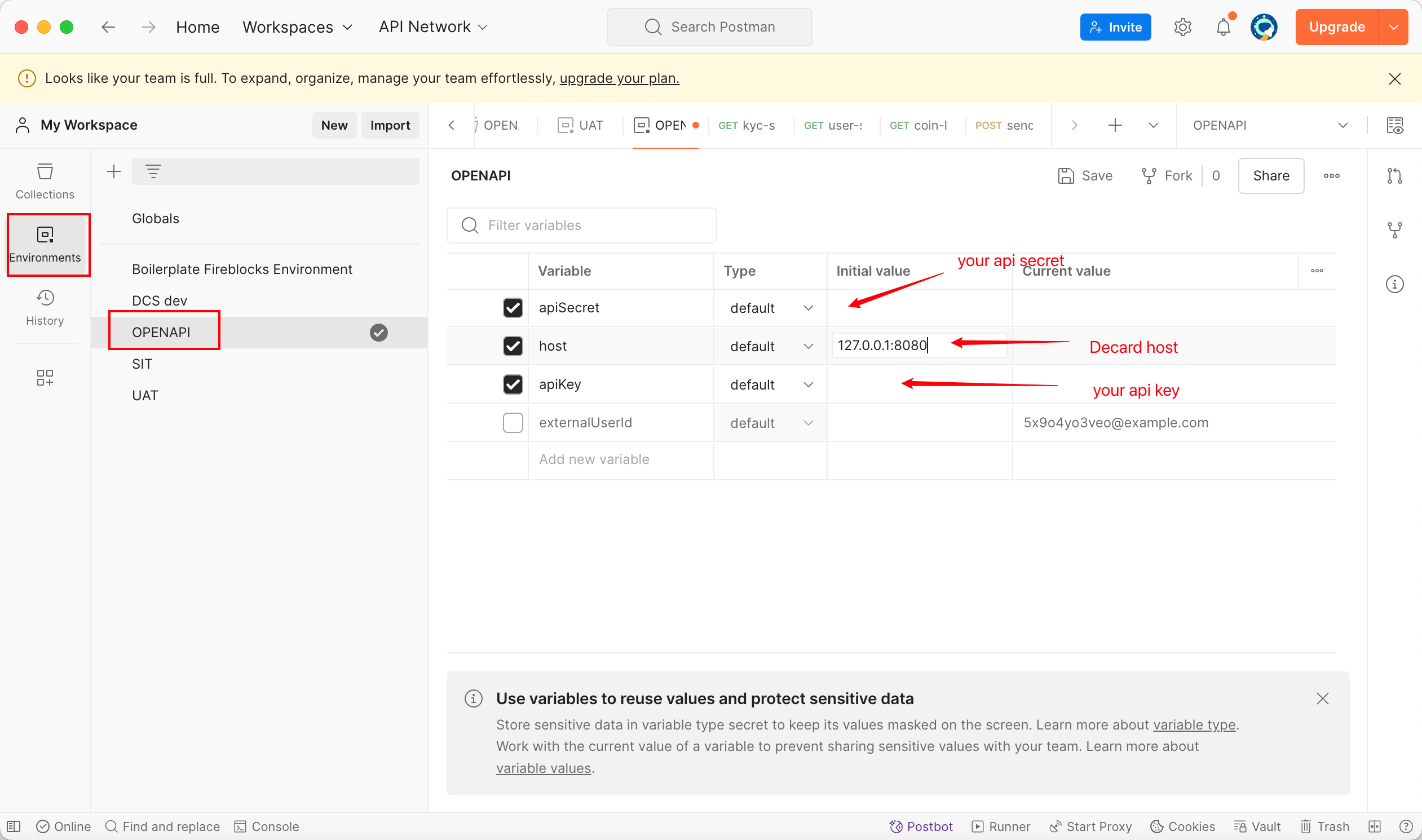The height and width of the screenshot is (840, 1422).
Task: Click the Filter variables input
Action: [x=581, y=226]
